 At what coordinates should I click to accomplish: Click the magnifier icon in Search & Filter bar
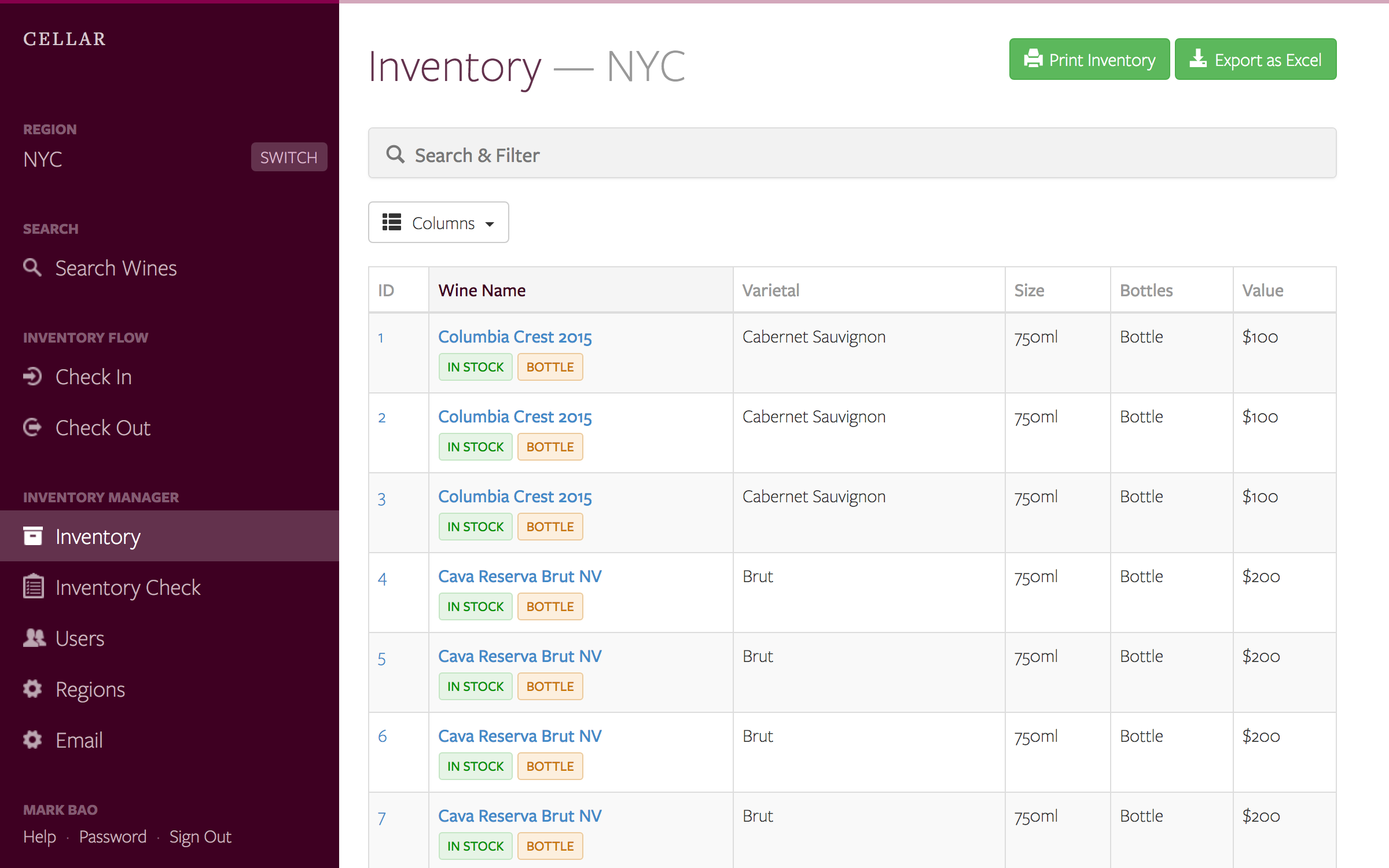click(395, 155)
